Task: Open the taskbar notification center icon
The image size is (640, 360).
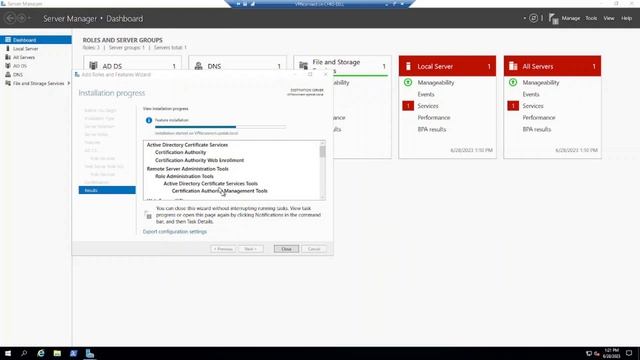Action: (629, 353)
